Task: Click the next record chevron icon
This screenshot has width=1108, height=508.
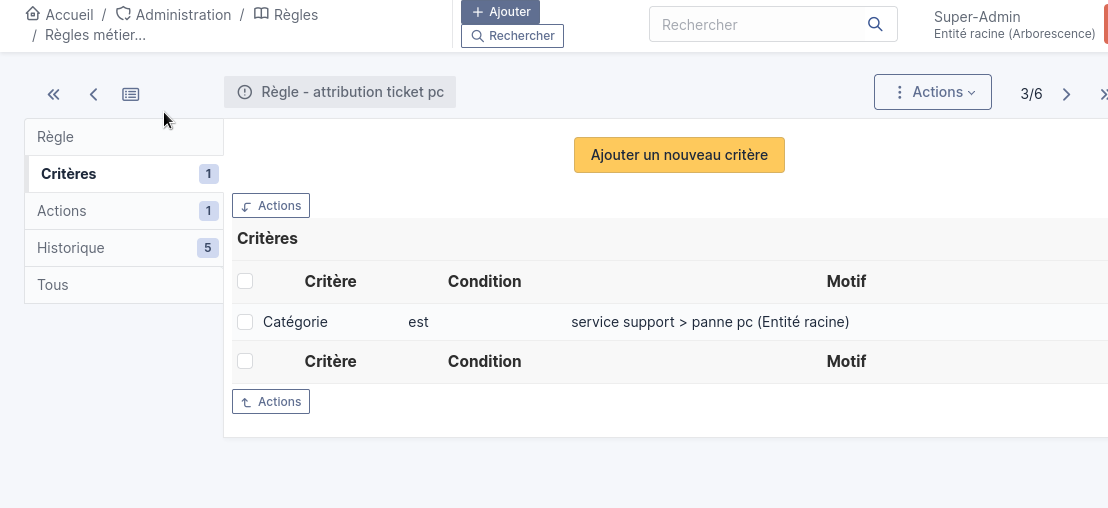Action: point(1066,94)
